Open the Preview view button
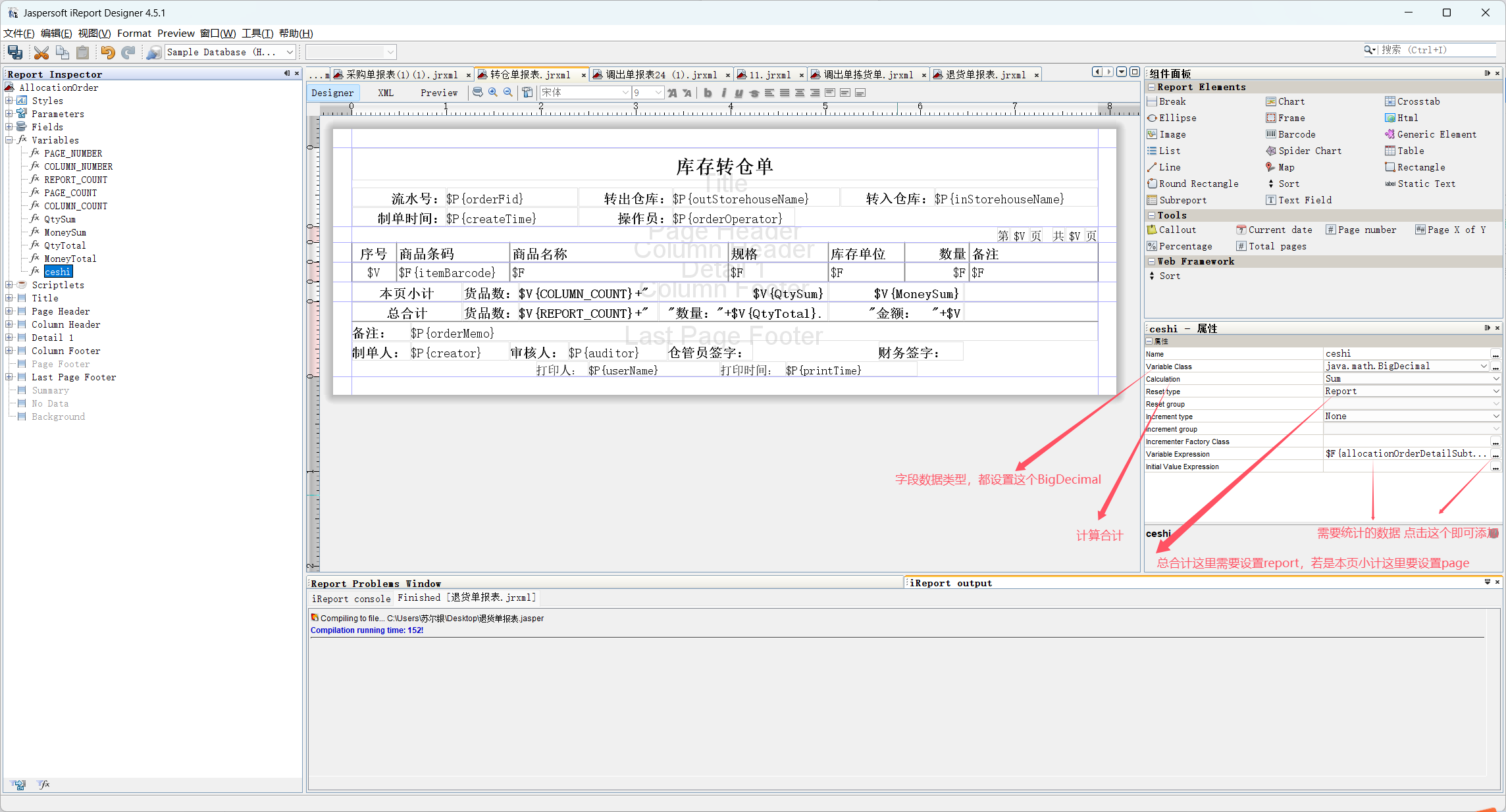This screenshot has height=812, width=1506. (438, 93)
